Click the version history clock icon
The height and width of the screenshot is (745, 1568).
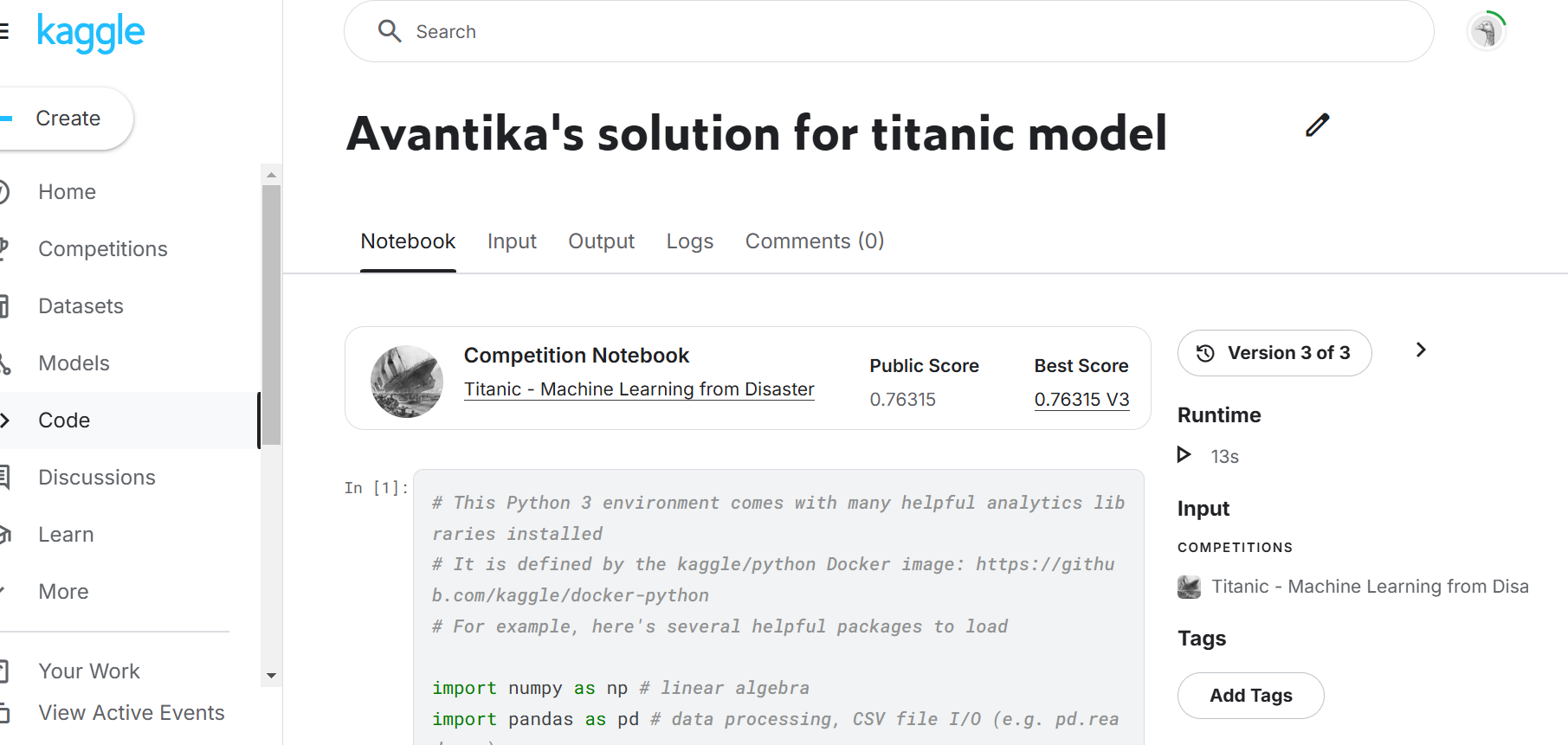(x=1205, y=353)
